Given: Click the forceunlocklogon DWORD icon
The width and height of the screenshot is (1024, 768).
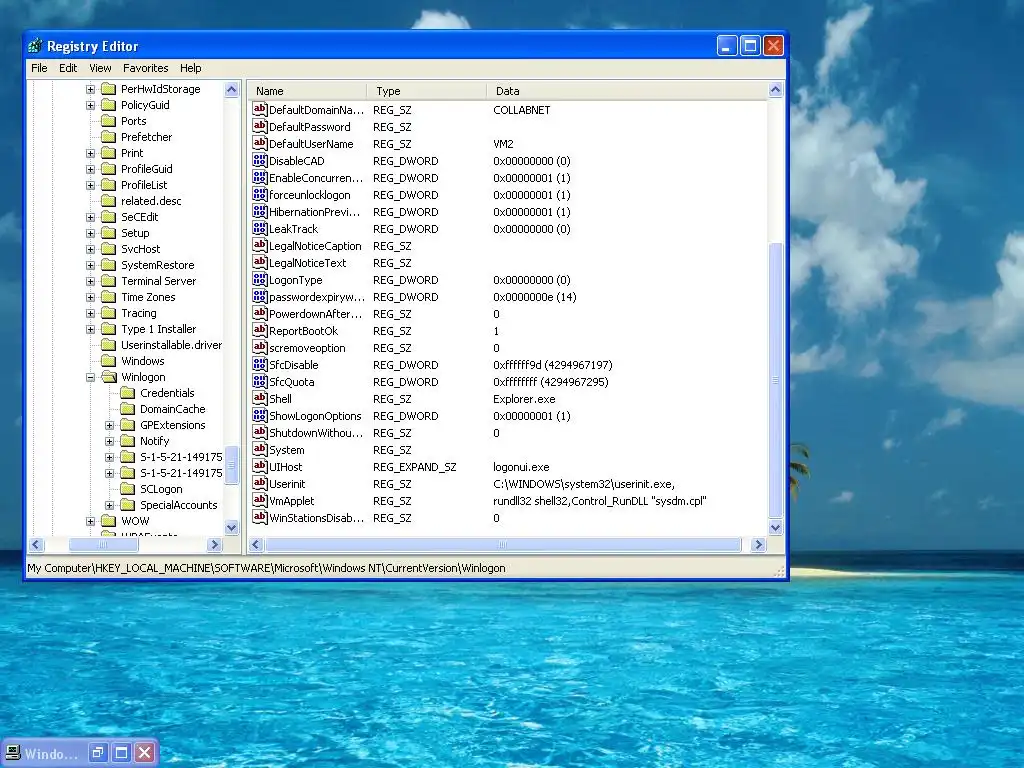Looking at the screenshot, I should 260,194.
